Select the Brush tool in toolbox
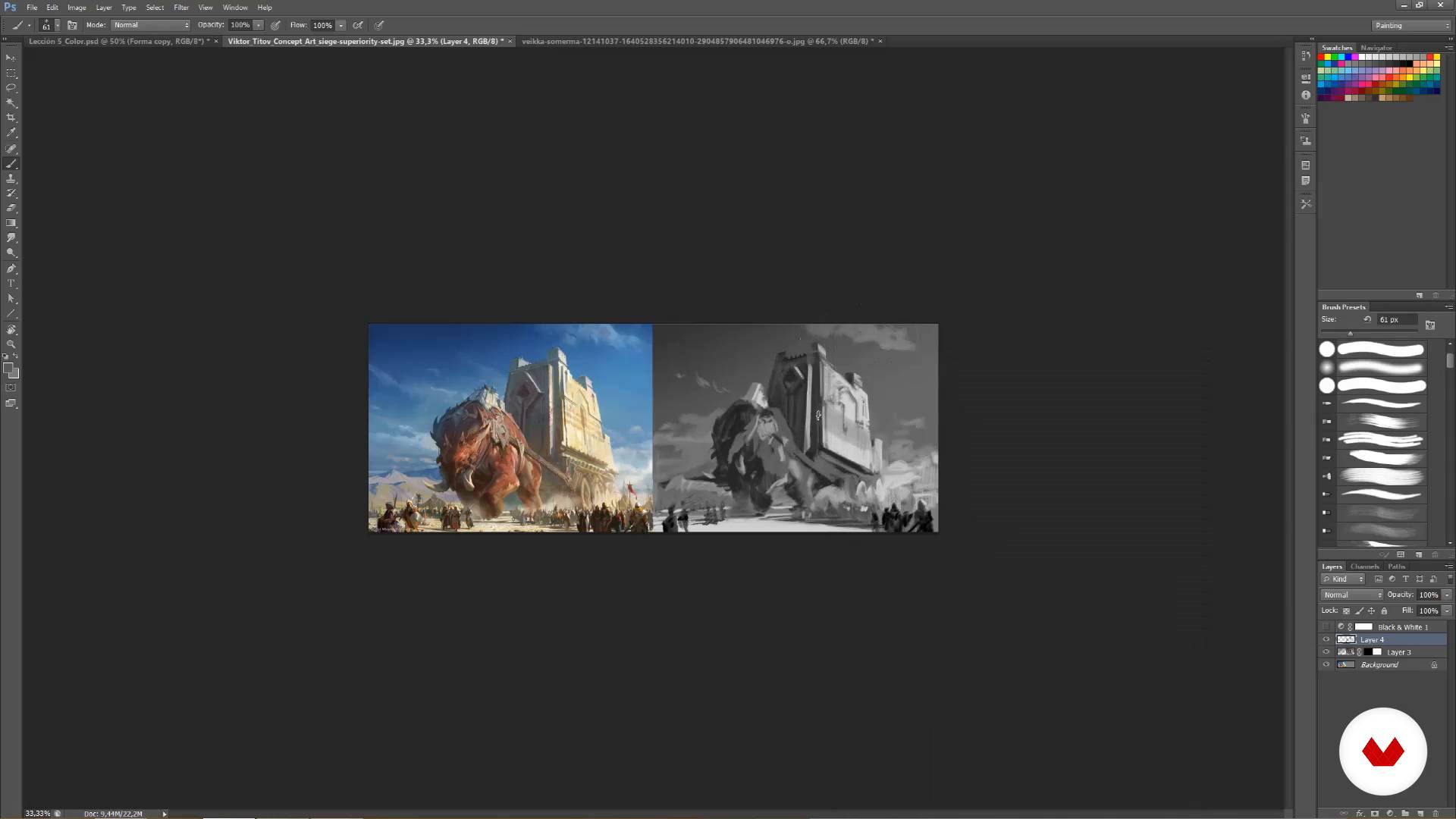Screen dimensions: 1456x819 tap(11, 164)
